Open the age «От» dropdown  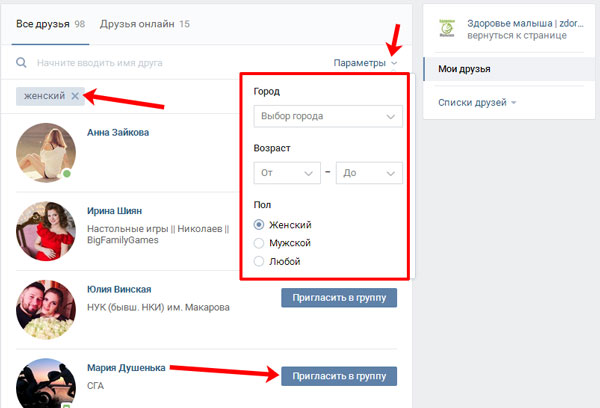click(286, 173)
